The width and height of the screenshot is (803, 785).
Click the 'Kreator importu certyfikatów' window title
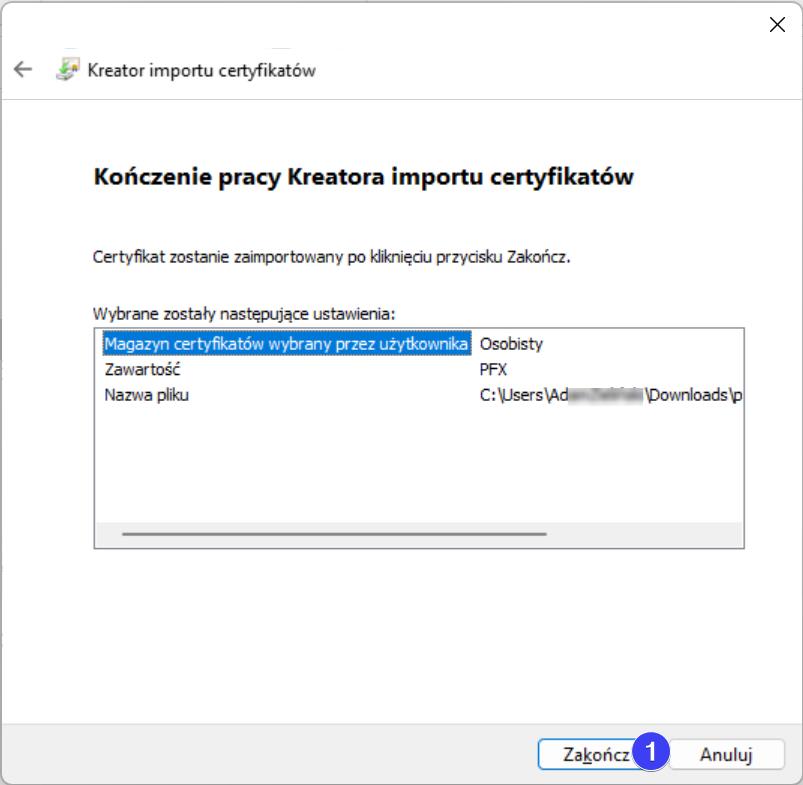[202, 70]
